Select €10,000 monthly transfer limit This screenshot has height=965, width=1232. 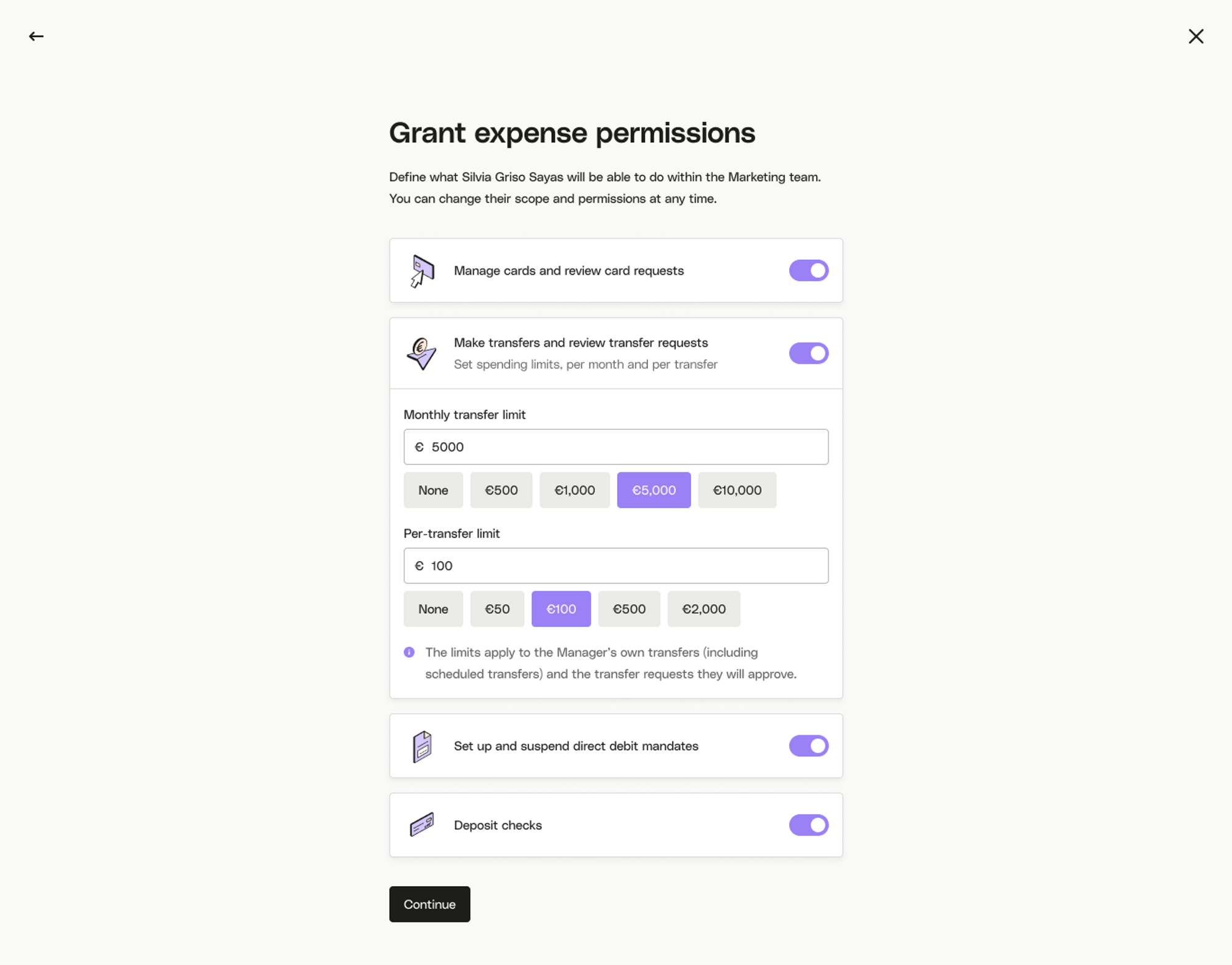[737, 490]
